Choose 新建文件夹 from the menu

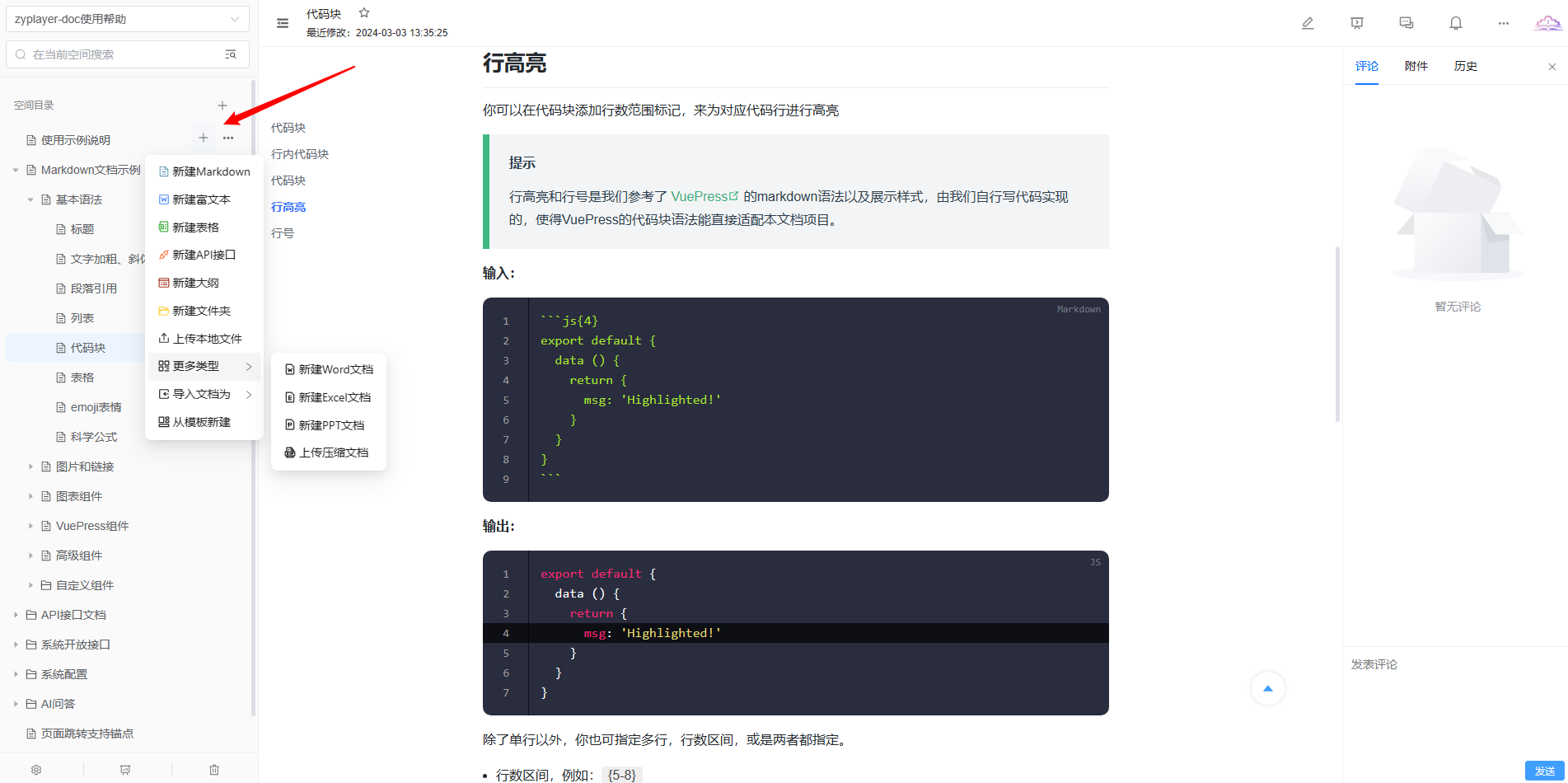pos(204,311)
